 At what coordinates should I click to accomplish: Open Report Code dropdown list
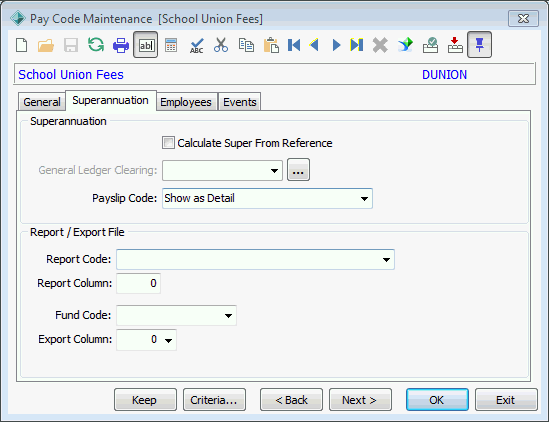click(386, 260)
